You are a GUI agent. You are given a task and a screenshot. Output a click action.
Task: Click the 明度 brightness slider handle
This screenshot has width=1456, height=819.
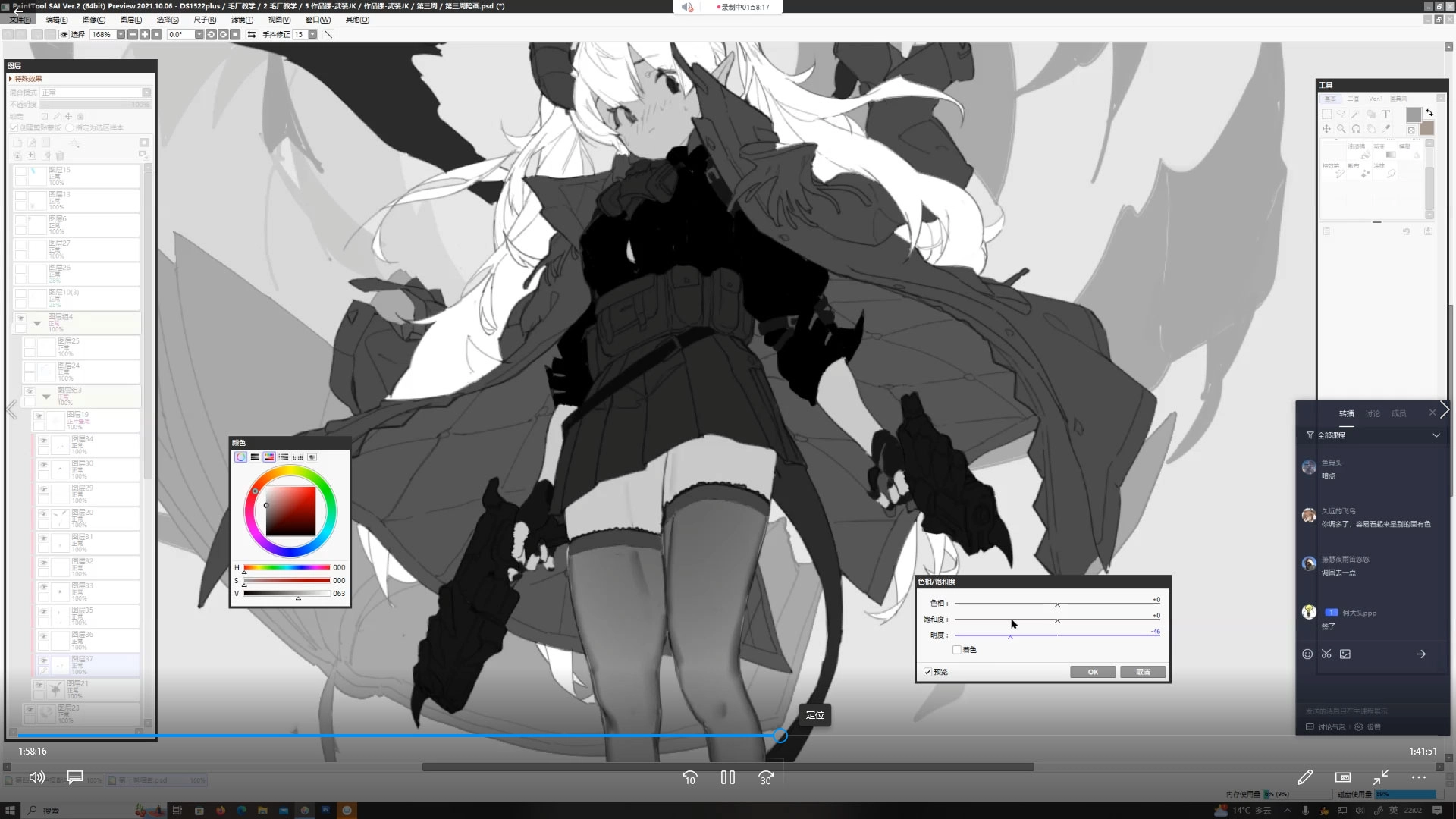pyautogui.click(x=1010, y=637)
